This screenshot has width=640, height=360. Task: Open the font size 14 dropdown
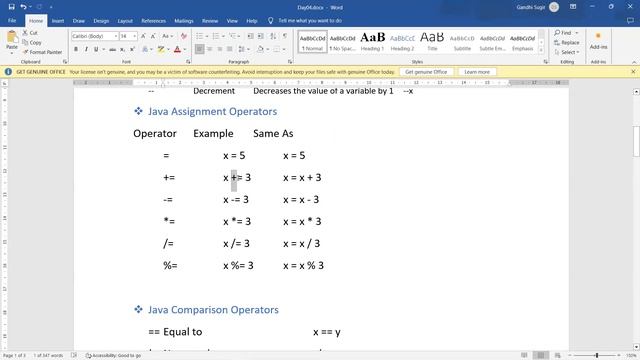click(x=135, y=36)
